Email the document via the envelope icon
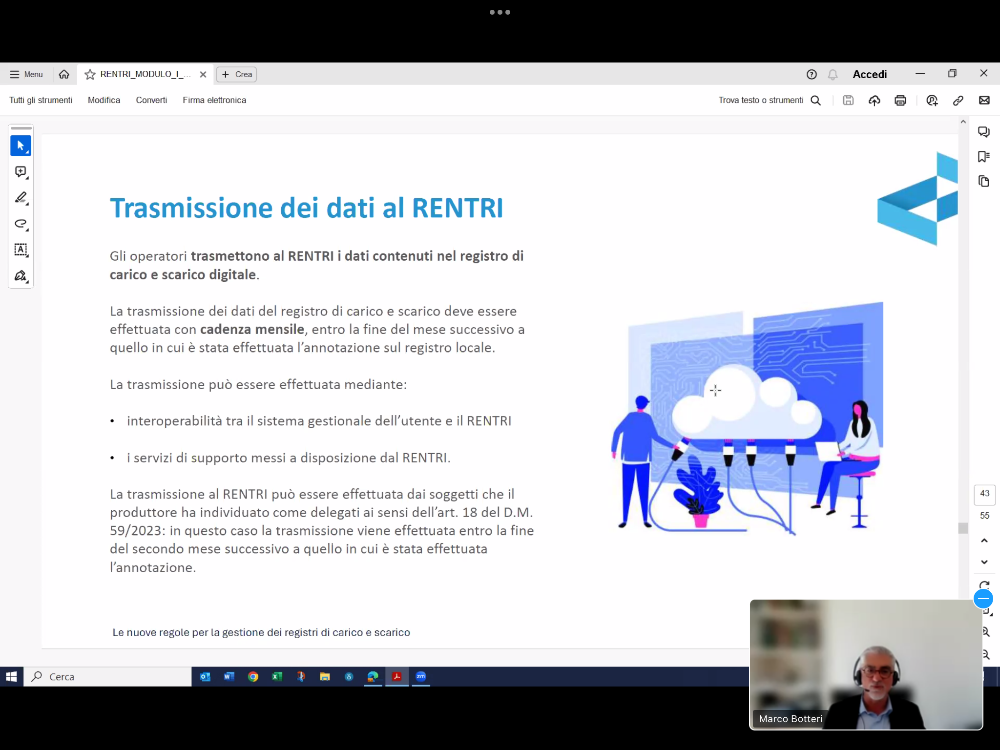Image resolution: width=1000 pixels, height=750 pixels. (984, 100)
